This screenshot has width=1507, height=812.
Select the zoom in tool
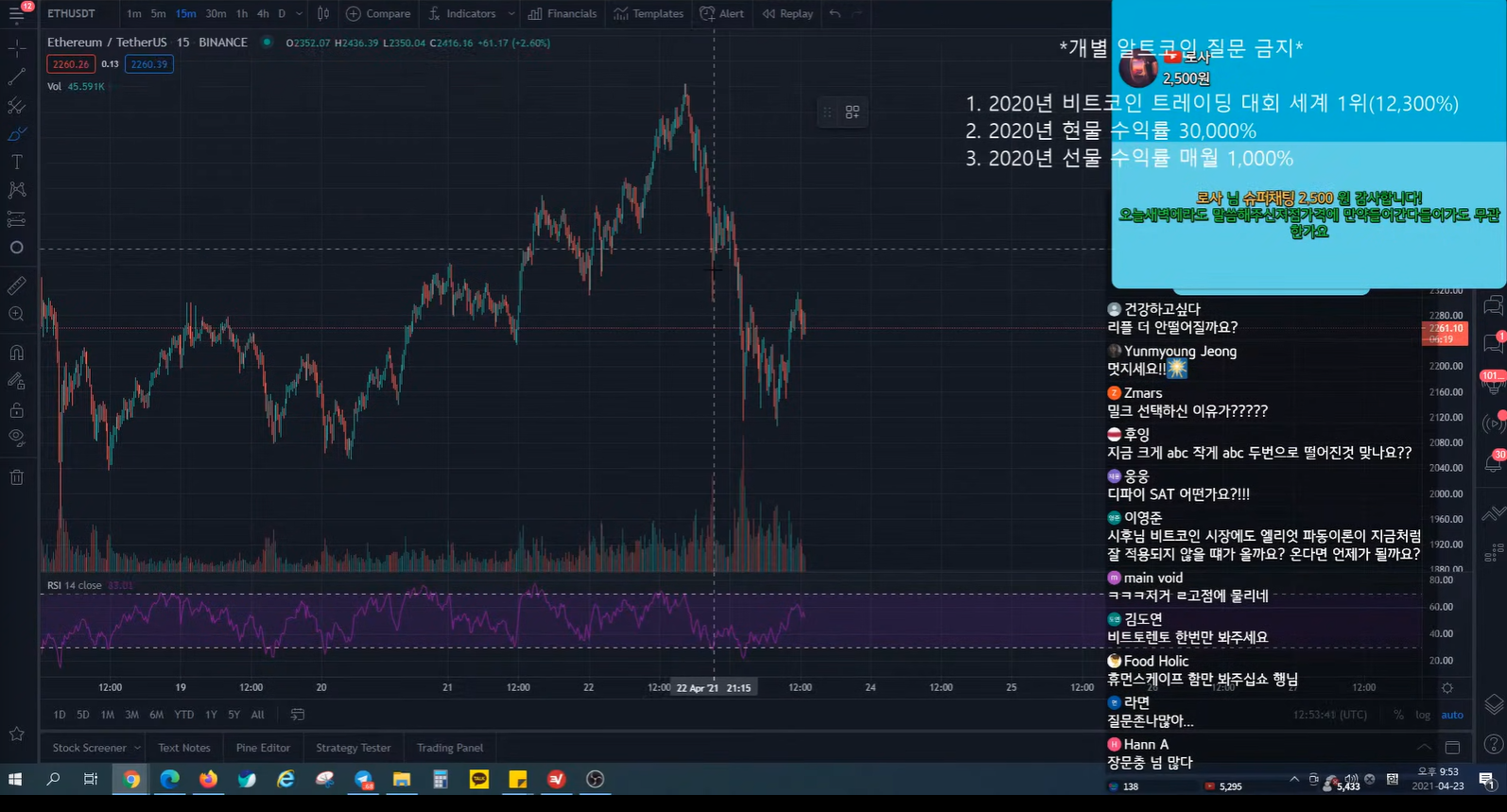click(17, 314)
